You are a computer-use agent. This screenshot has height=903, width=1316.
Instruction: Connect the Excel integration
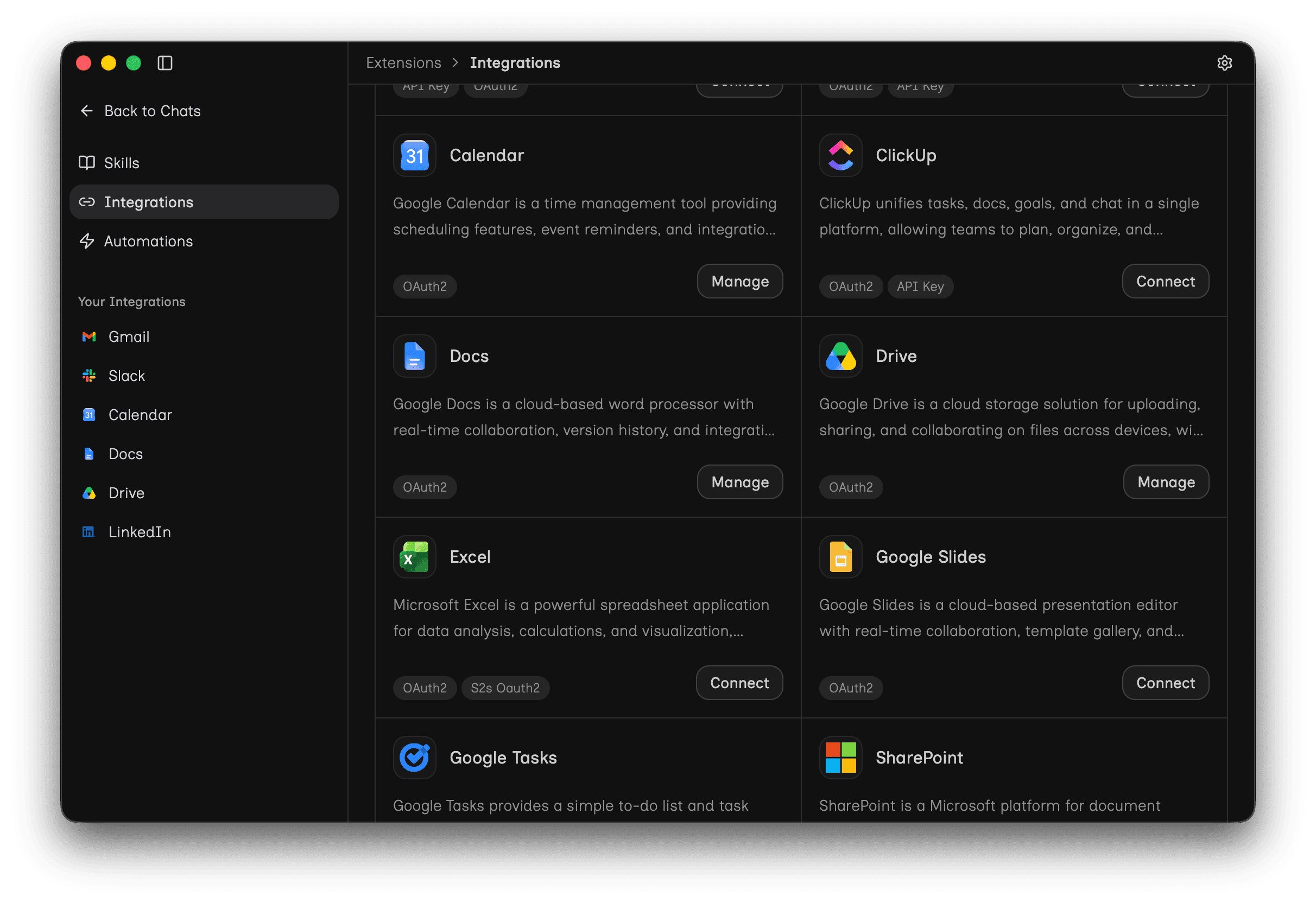coord(739,683)
